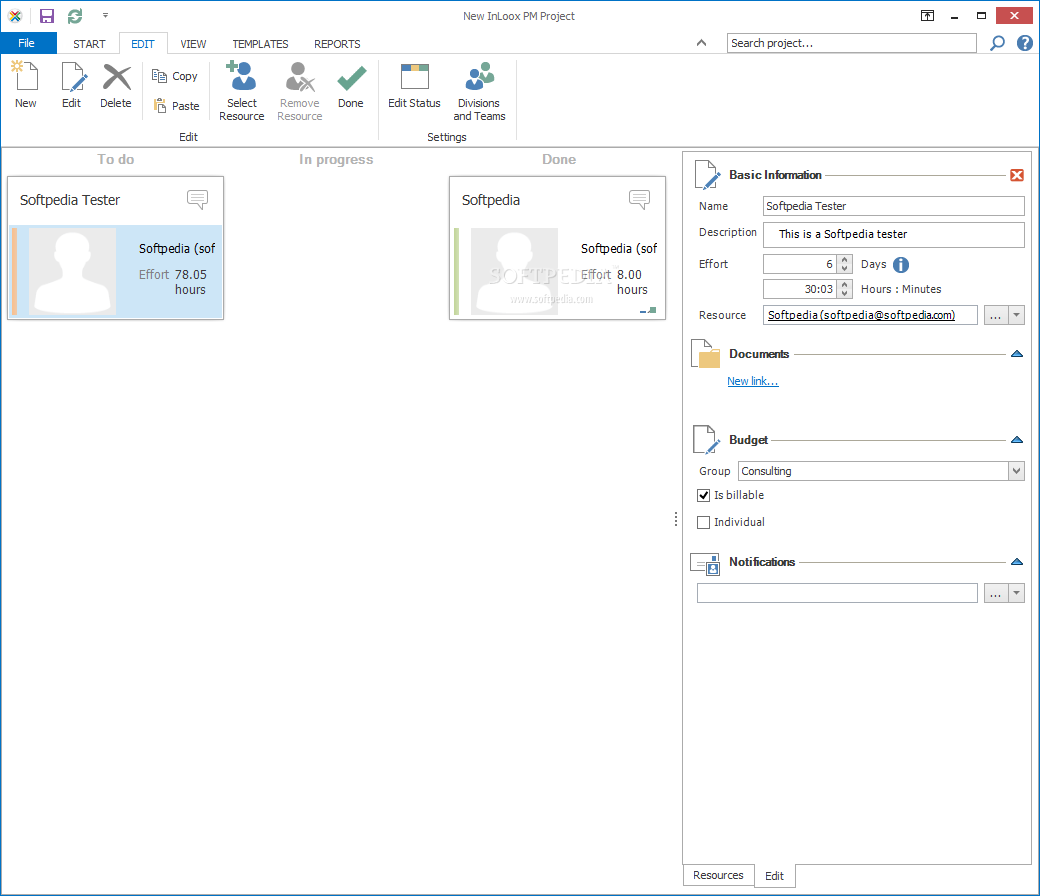1040x896 pixels.
Task: Click the Copy button
Action: [175, 76]
